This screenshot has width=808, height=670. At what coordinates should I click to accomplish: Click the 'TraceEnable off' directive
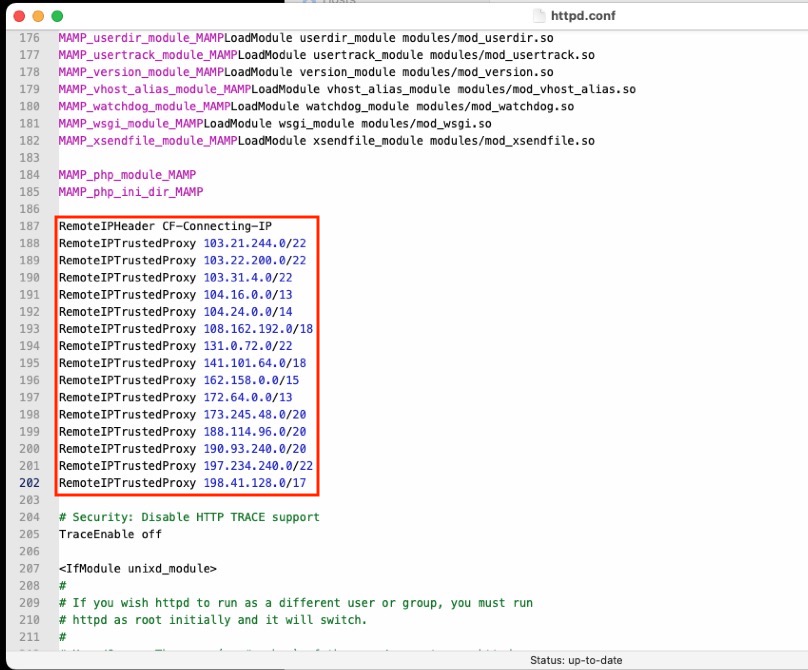(110, 534)
